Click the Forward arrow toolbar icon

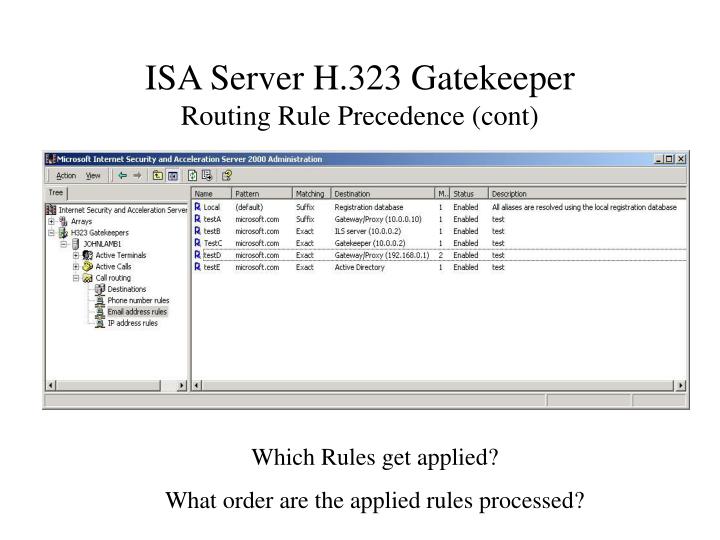[x=137, y=175]
